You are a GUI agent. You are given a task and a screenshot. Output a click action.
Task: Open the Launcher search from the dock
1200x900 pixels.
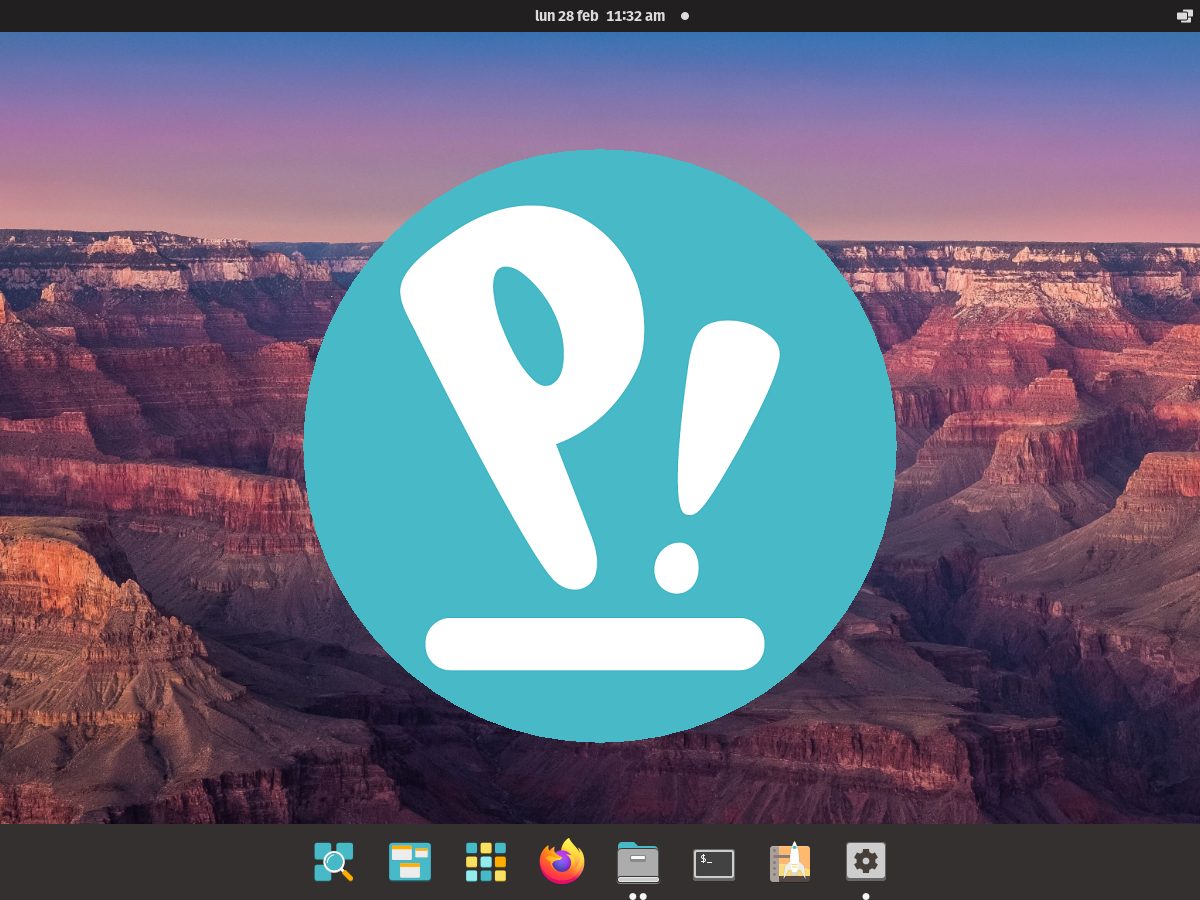coord(334,862)
